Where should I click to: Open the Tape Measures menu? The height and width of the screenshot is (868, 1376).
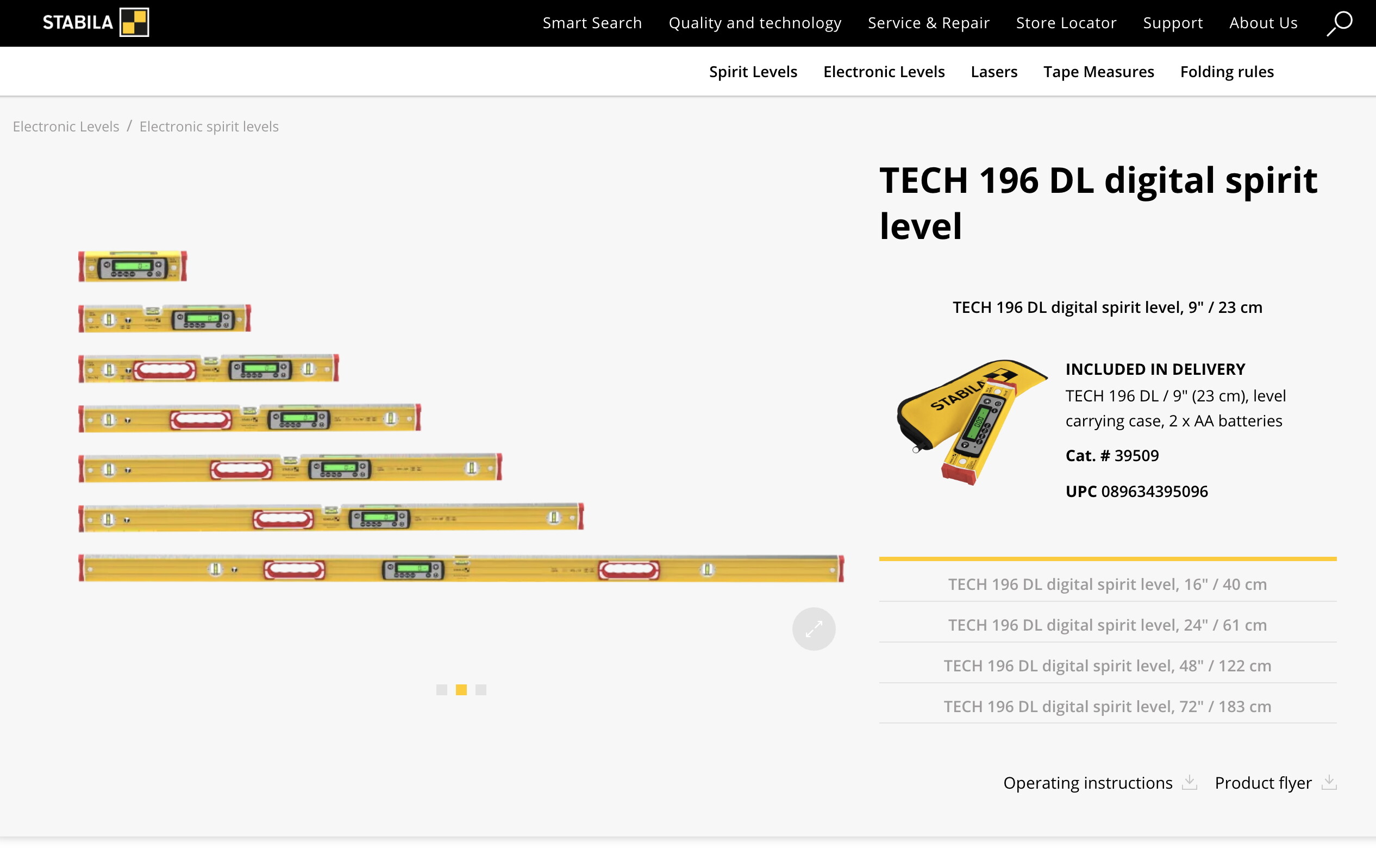[x=1098, y=72]
